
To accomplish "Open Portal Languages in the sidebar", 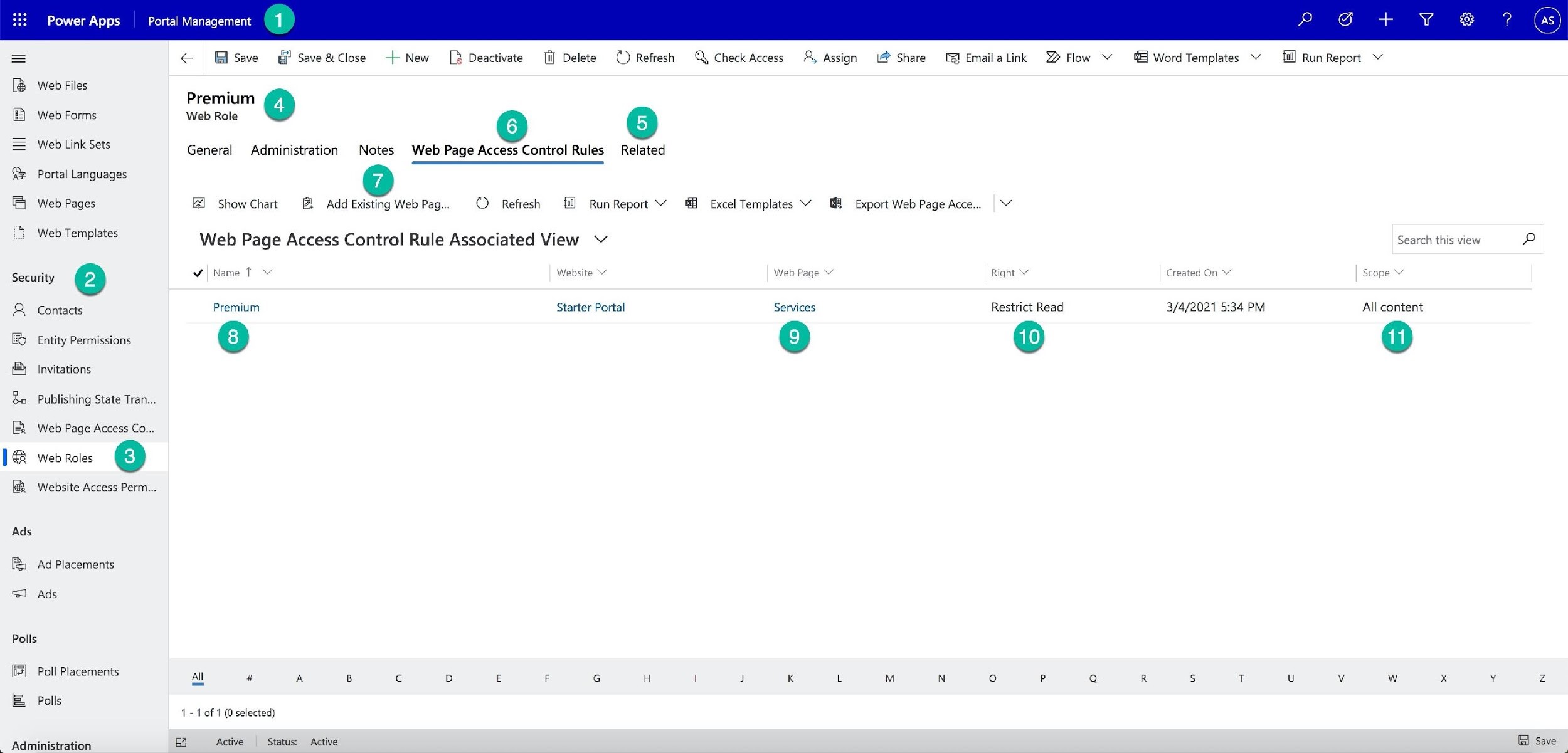I will [84, 174].
